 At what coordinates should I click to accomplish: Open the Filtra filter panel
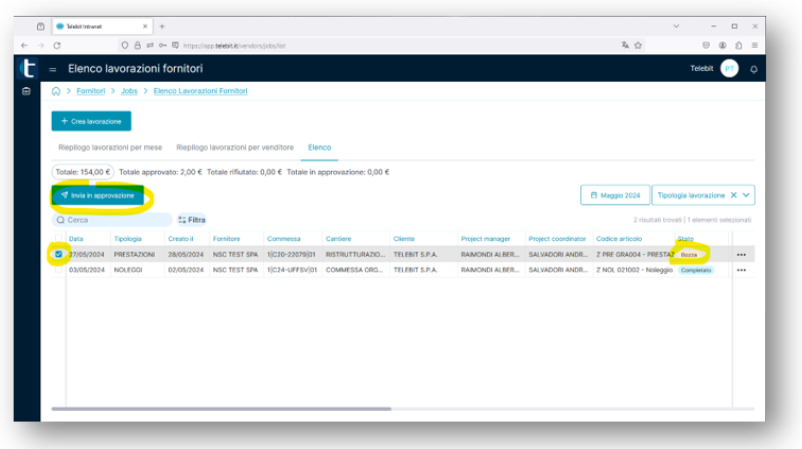[x=191, y=219]
